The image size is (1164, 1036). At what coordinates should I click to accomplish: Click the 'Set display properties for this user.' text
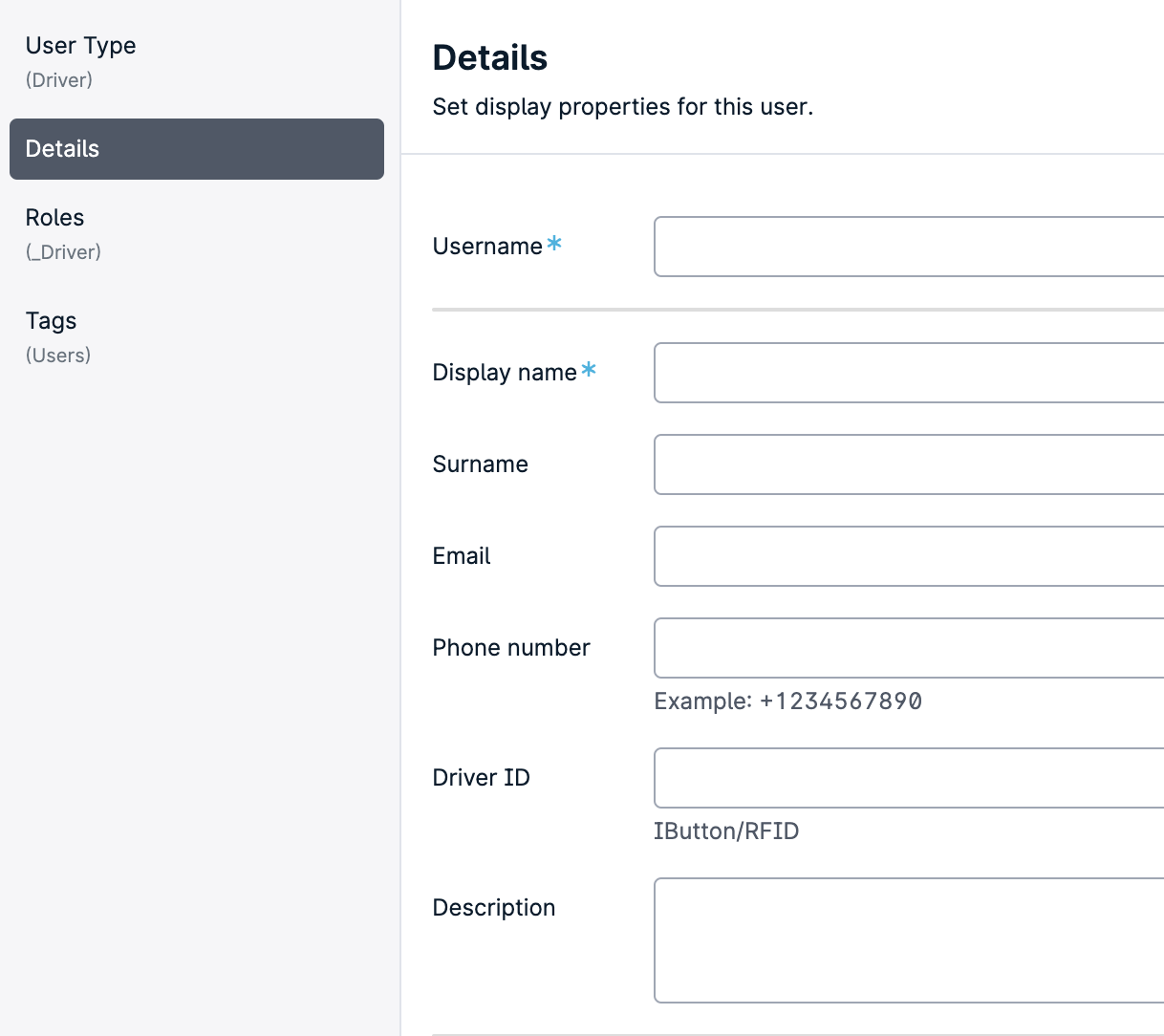click(623, 107)
